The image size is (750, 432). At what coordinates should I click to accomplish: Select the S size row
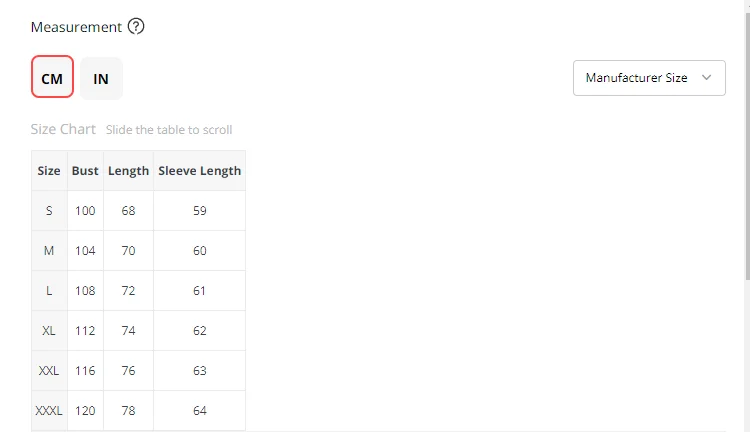click(49, 211)
